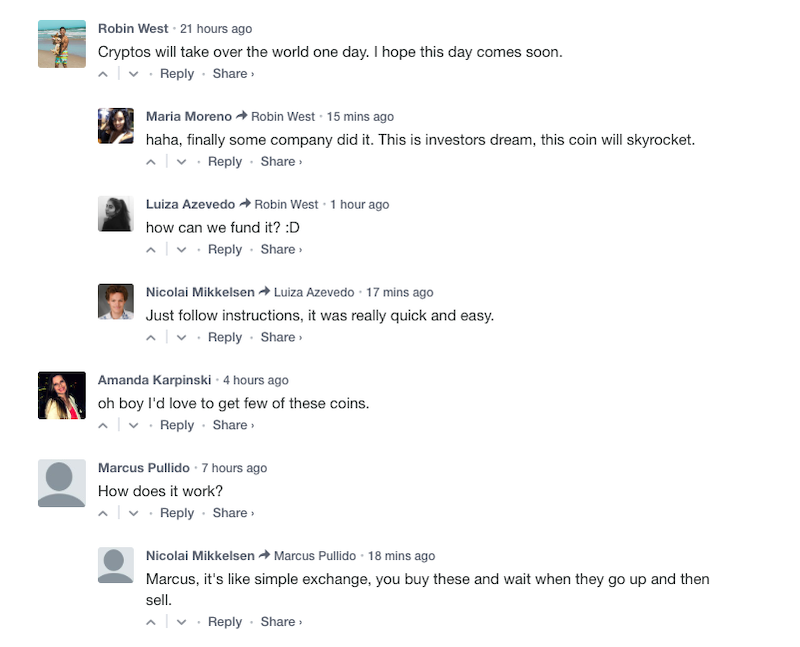
Task: Upvote Maria Moreno's reply
Action: tap(151, 162)
